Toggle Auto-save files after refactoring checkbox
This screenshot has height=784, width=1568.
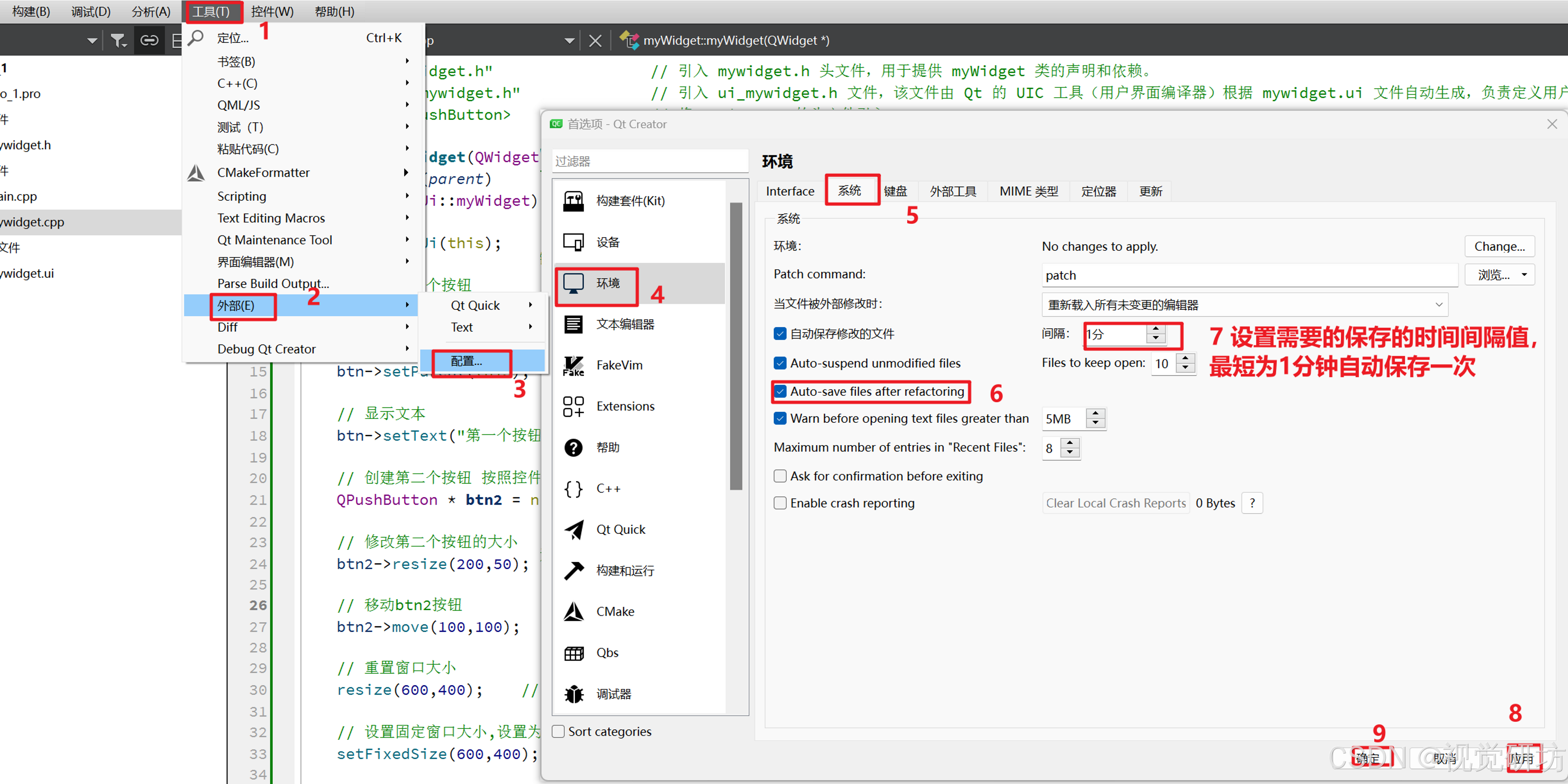point(780,391)
